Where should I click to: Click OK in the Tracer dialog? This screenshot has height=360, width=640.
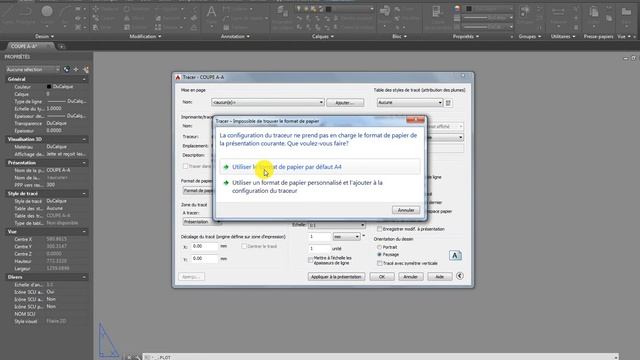click(x=382, y=277)
